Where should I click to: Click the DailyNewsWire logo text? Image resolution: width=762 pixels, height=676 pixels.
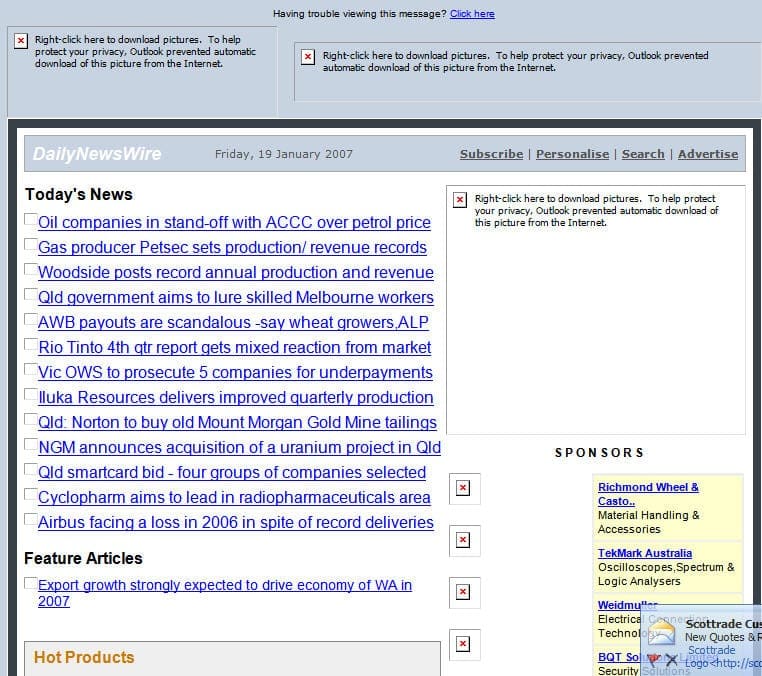coord(97,154)
